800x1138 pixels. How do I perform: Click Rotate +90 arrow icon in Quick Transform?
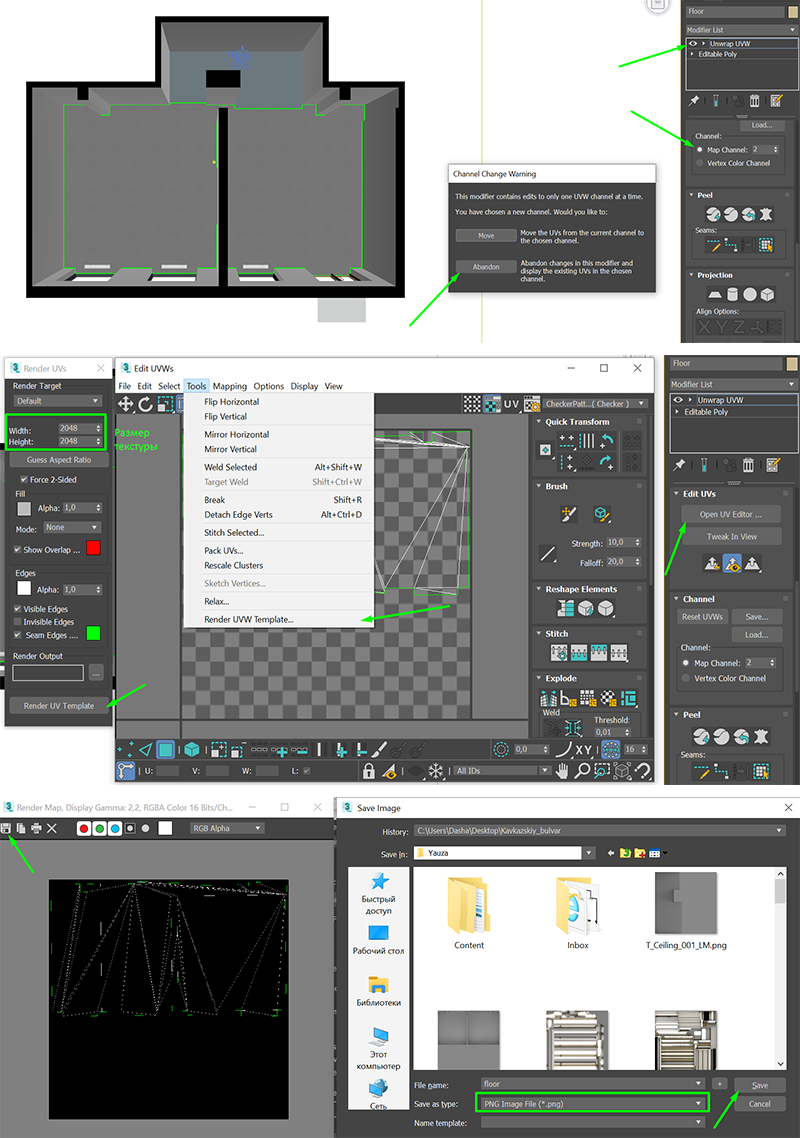click(x=607, y=440)
